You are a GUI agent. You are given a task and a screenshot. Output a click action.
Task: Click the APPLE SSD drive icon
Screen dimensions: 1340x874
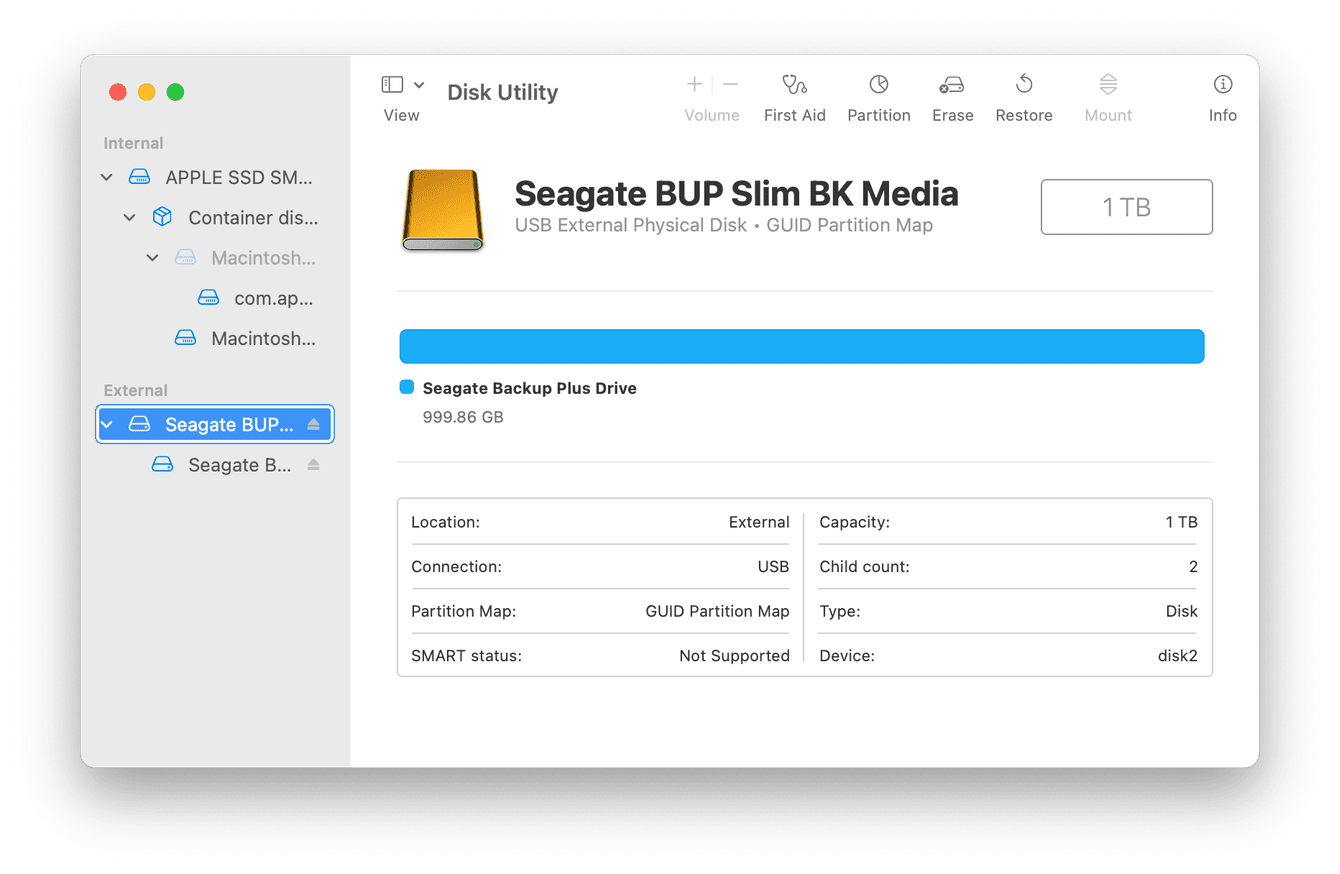pos(139,177)
